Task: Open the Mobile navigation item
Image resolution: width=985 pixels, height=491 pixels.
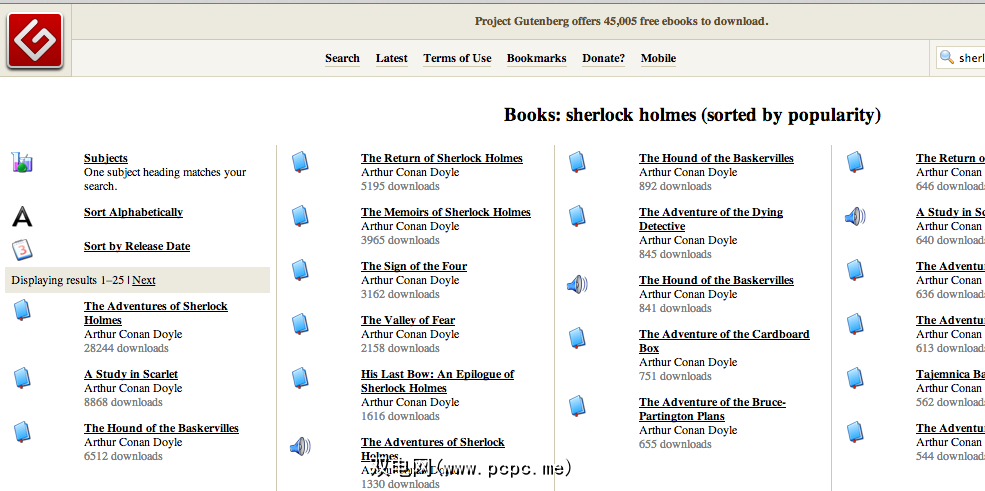Action: pyautogui.click(x=658, y=58)
